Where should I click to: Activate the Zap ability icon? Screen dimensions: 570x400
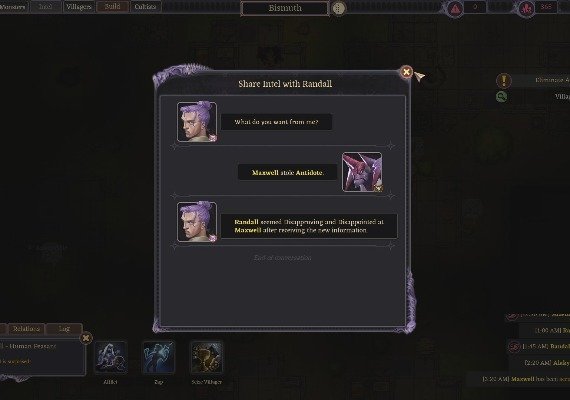pos(158,357)
